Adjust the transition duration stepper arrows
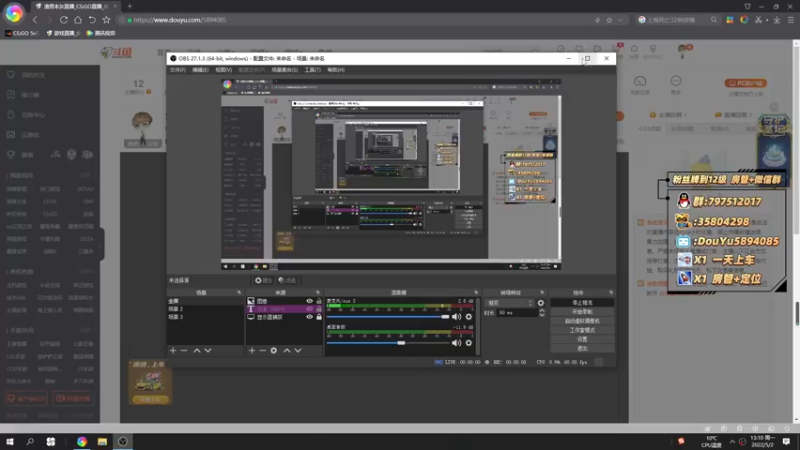The image size is (800, 450). click(542, 313)
